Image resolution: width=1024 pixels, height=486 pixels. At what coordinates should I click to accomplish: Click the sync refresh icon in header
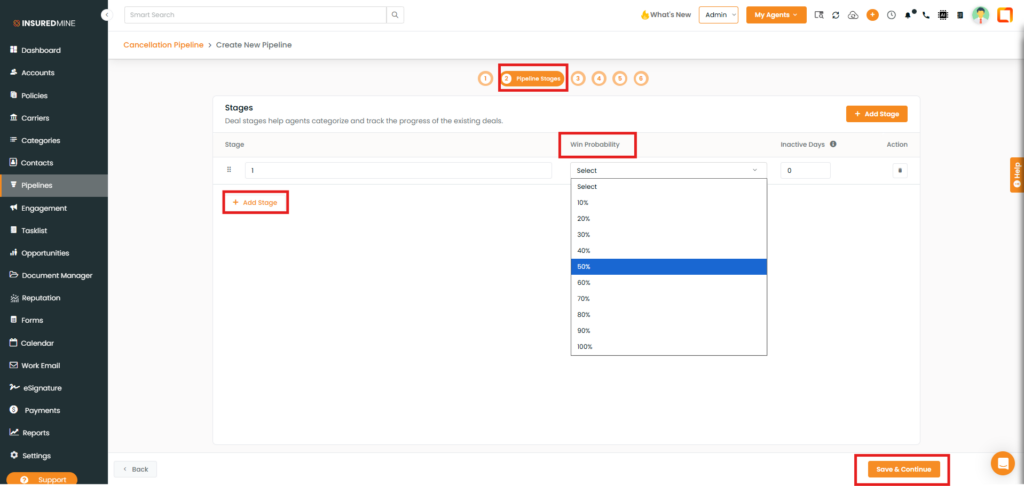[835, 15]
